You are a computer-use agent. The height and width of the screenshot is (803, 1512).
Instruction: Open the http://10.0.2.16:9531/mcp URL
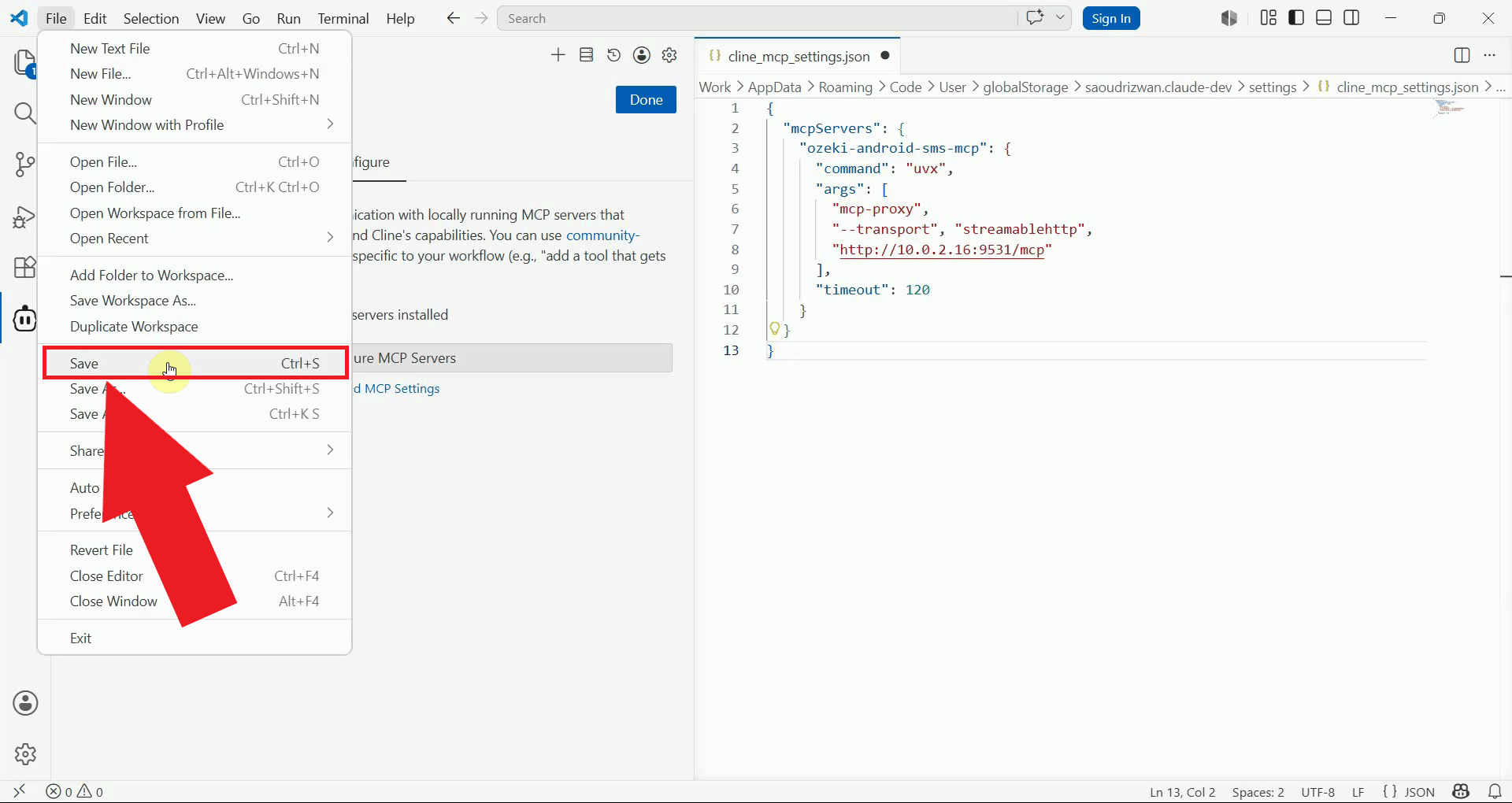click(x=942, y=250)
